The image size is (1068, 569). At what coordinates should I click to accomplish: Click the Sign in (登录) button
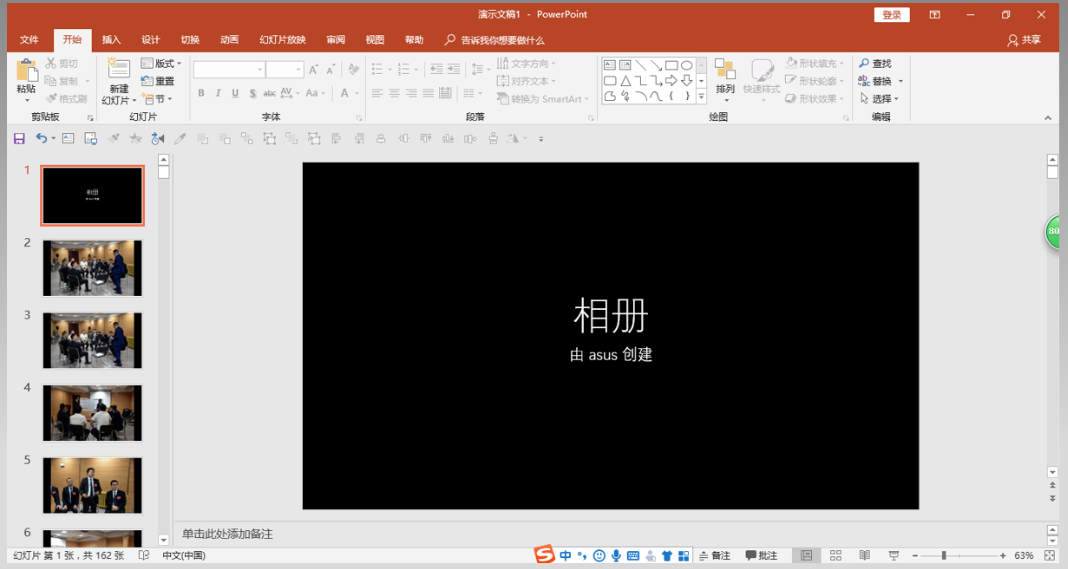(x=891, y=14)
